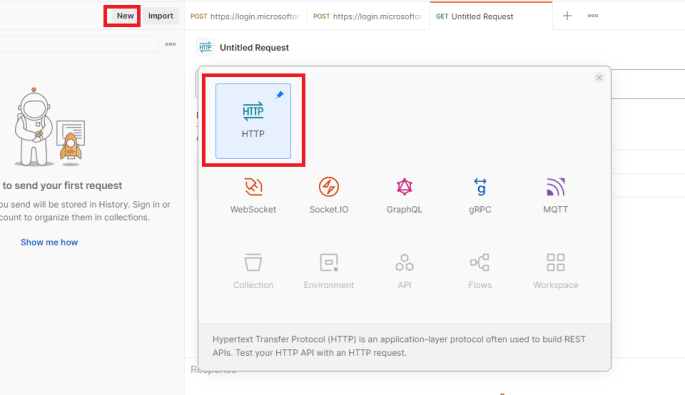Open tab options ellipsis menu
This screenshot has width=685, height=395.
click(x=593, y=16)
